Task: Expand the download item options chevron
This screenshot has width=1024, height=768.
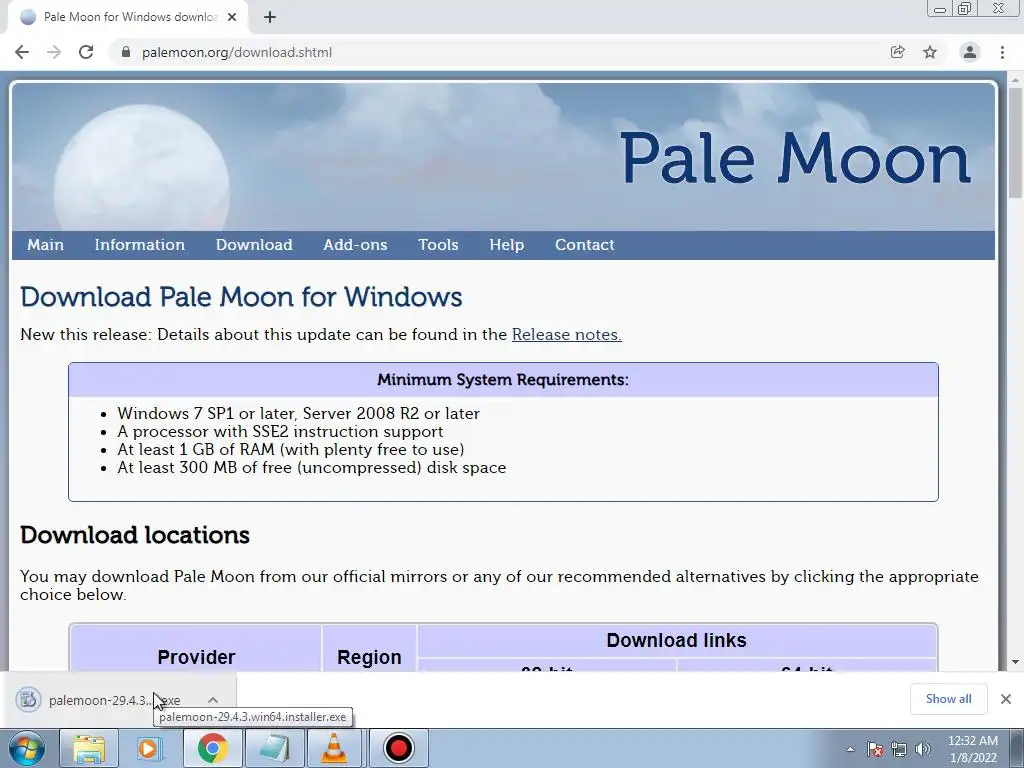Action: (213, 700)
